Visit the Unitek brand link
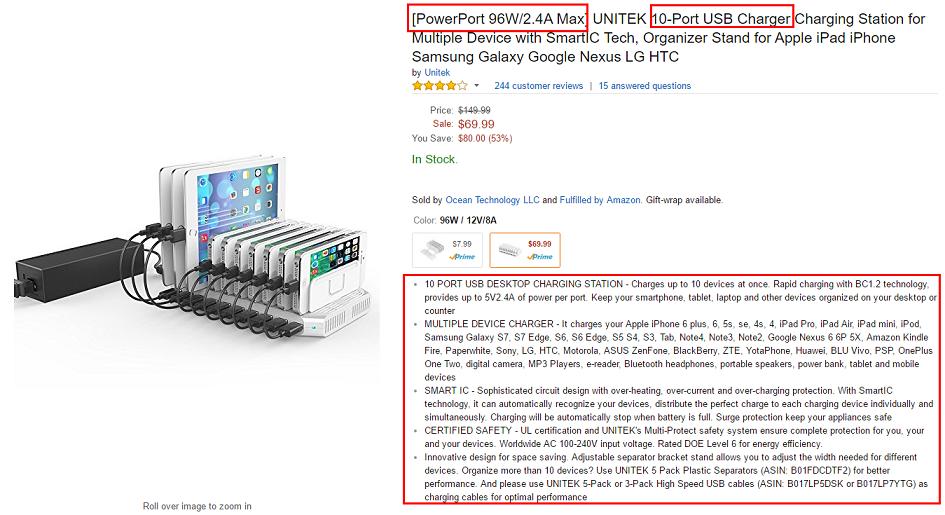Screen dimensions: 945x515 click(x=437, y=72)
